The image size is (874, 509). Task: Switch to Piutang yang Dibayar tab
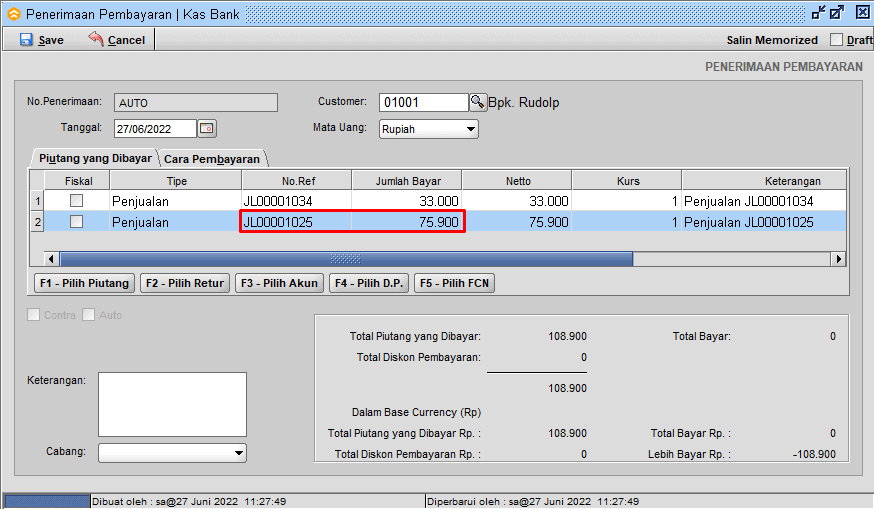pos(95,158)
